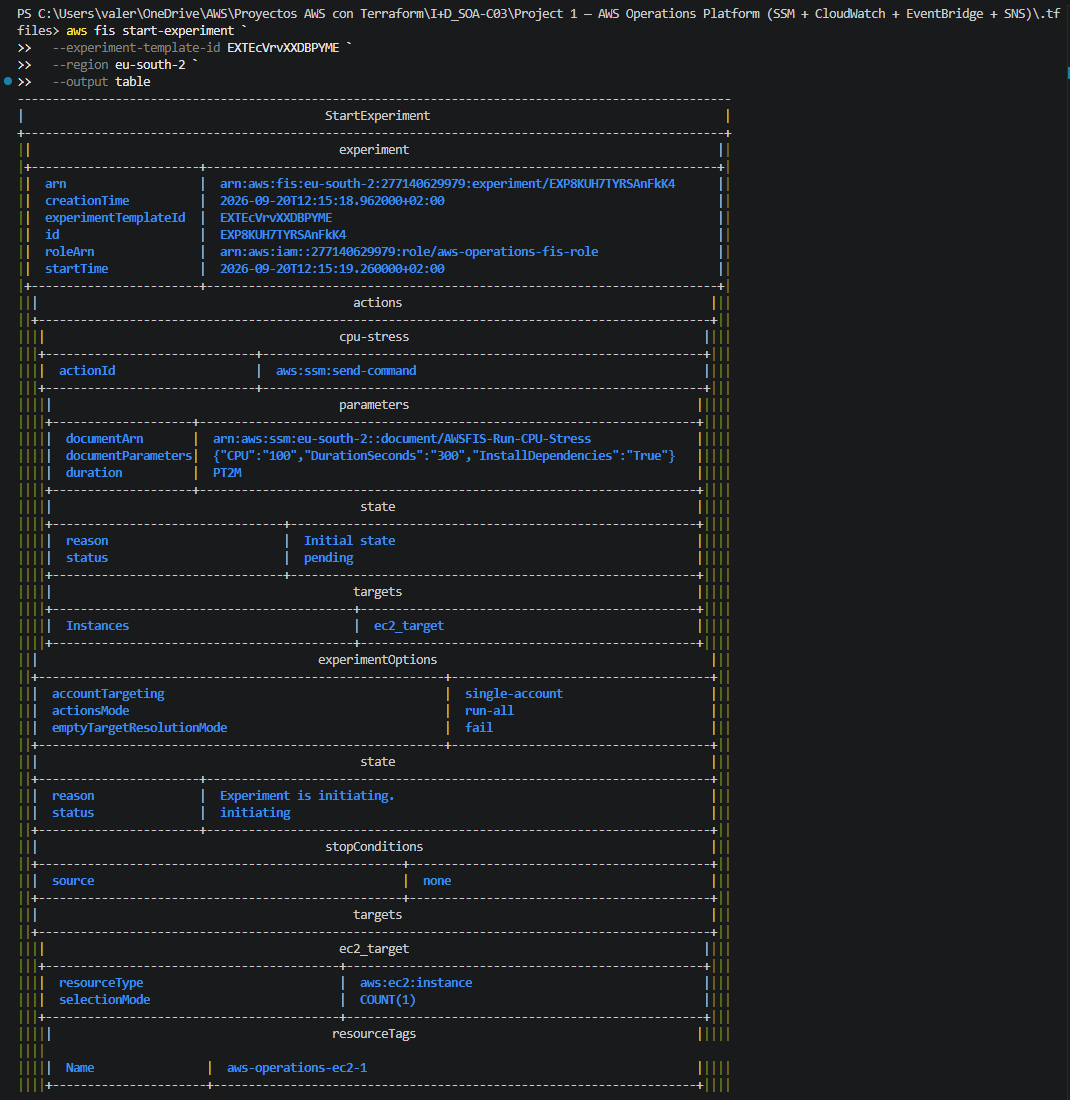Click the 'initiating' status value

(255, 812)
